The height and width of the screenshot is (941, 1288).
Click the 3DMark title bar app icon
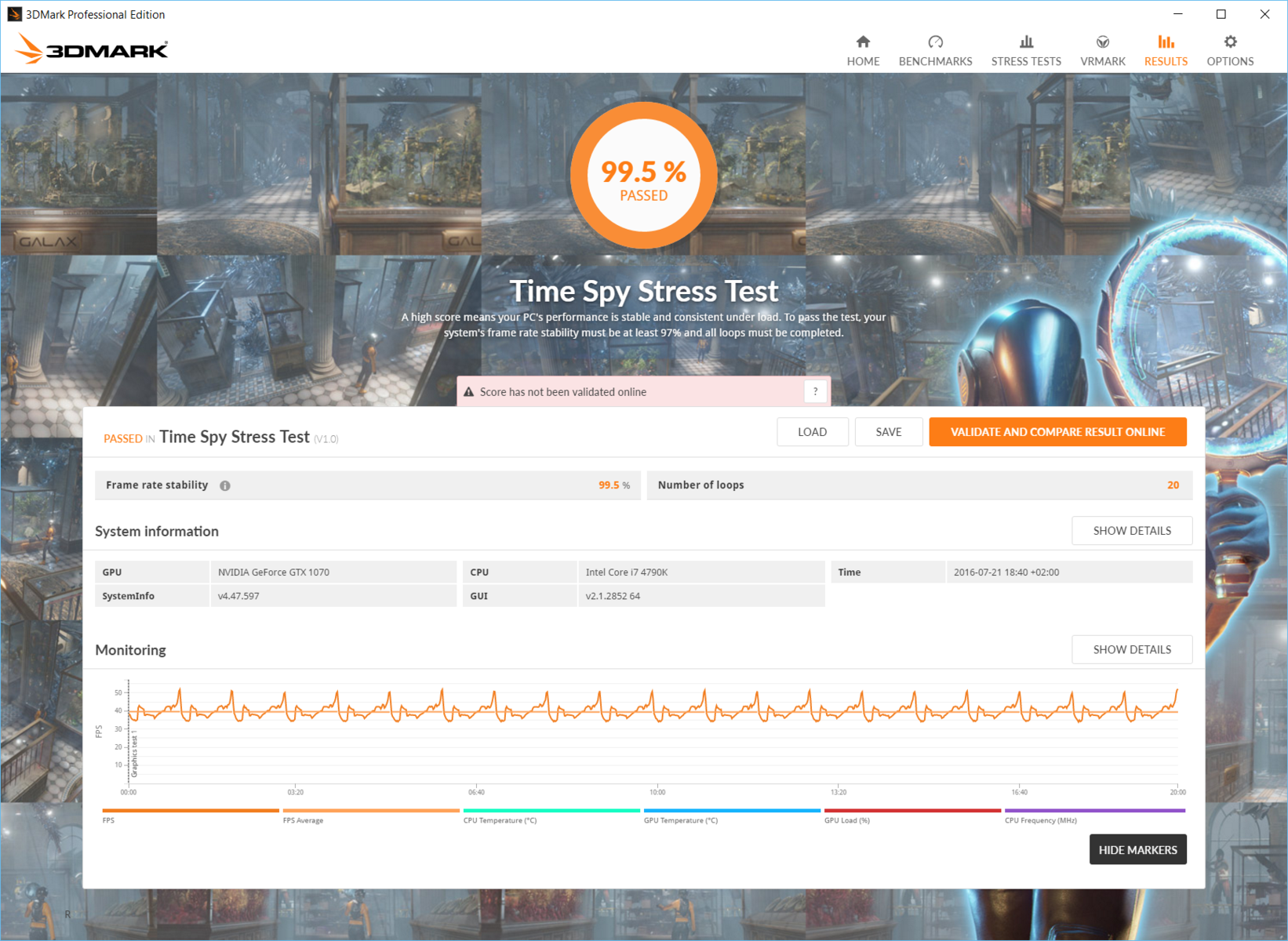(14, 14)
